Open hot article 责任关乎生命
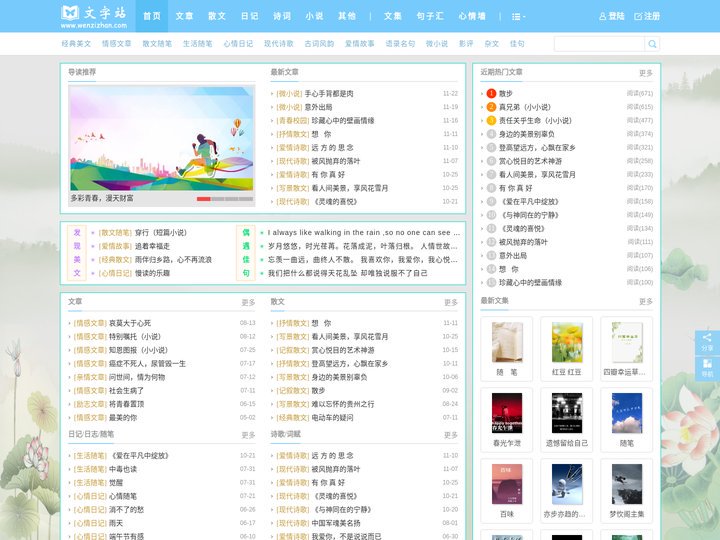The height and width of the screenshot is (540, 720). coord(535,121)
